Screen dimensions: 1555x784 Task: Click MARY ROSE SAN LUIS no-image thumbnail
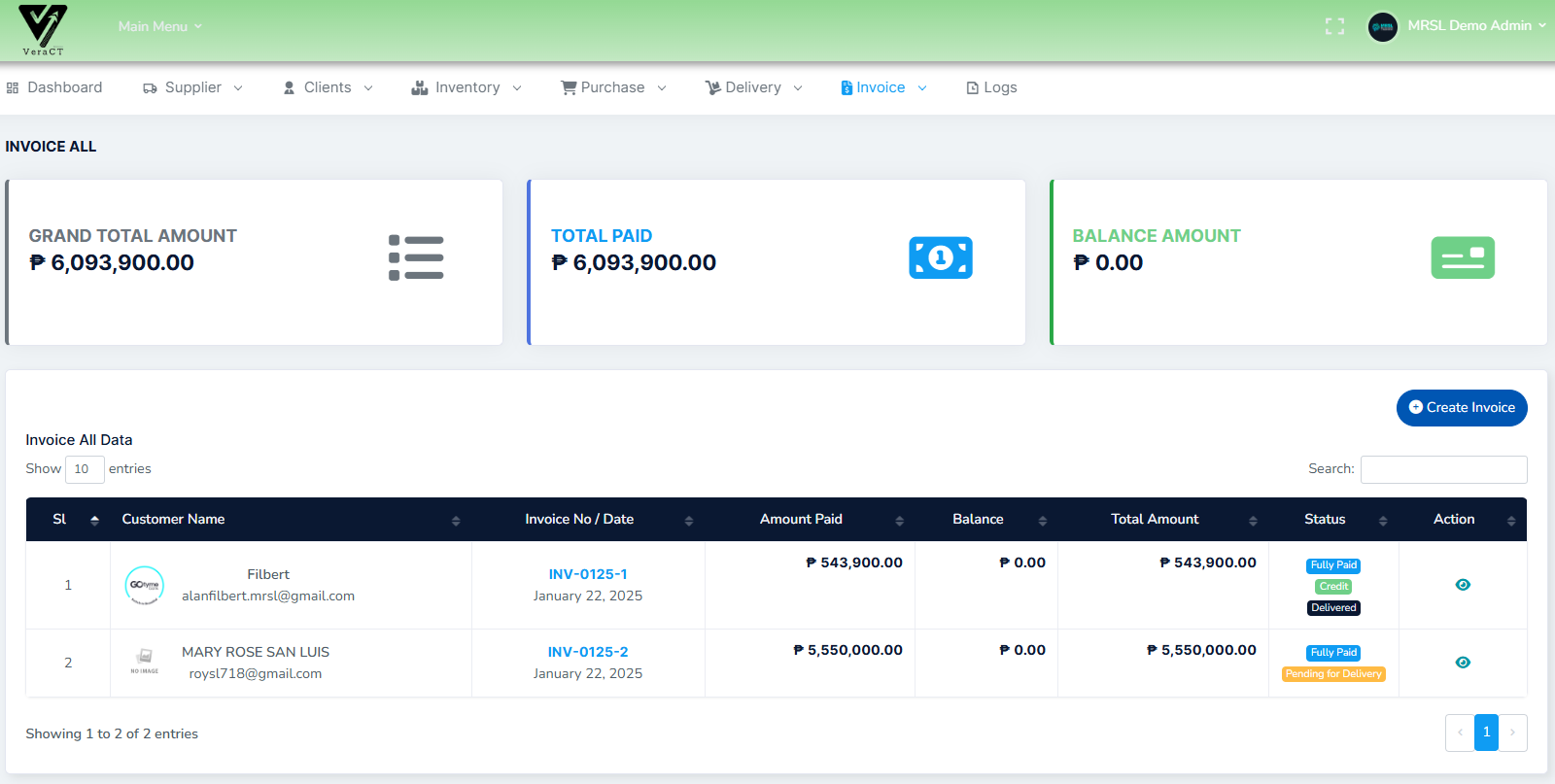(x=145, y=662)
